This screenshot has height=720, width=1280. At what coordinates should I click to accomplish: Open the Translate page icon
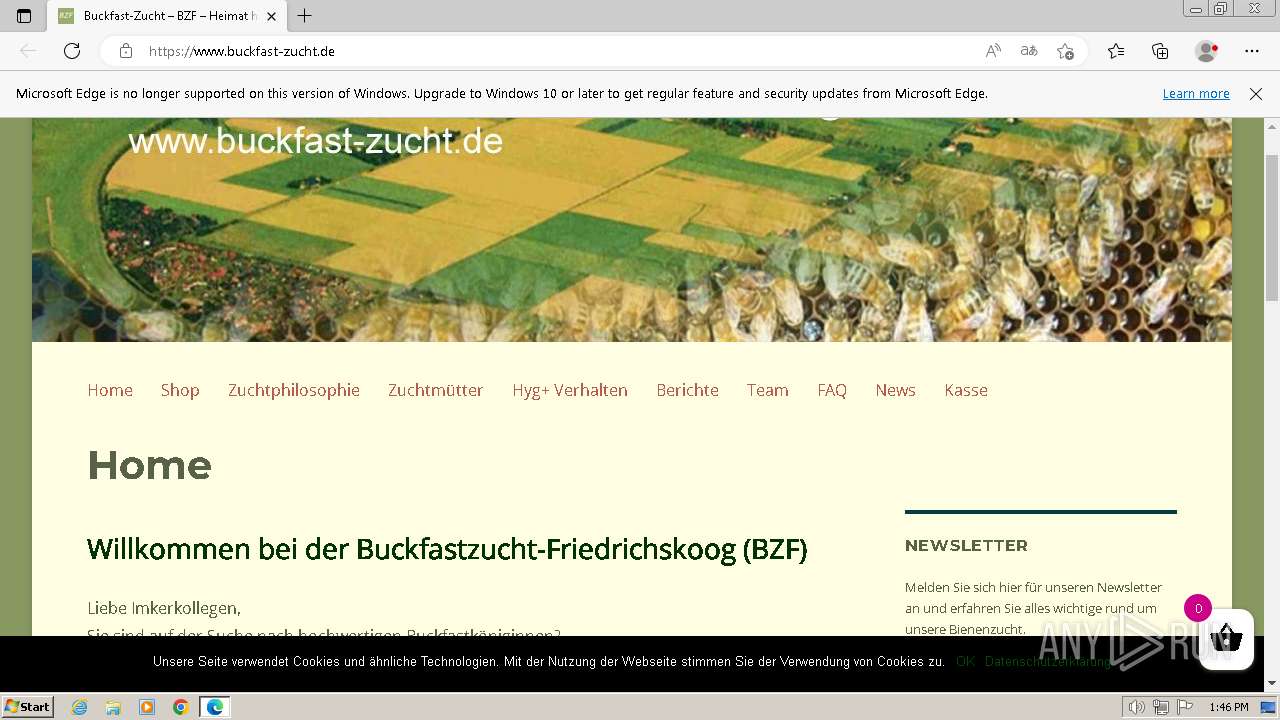[x=1029, y=51]
